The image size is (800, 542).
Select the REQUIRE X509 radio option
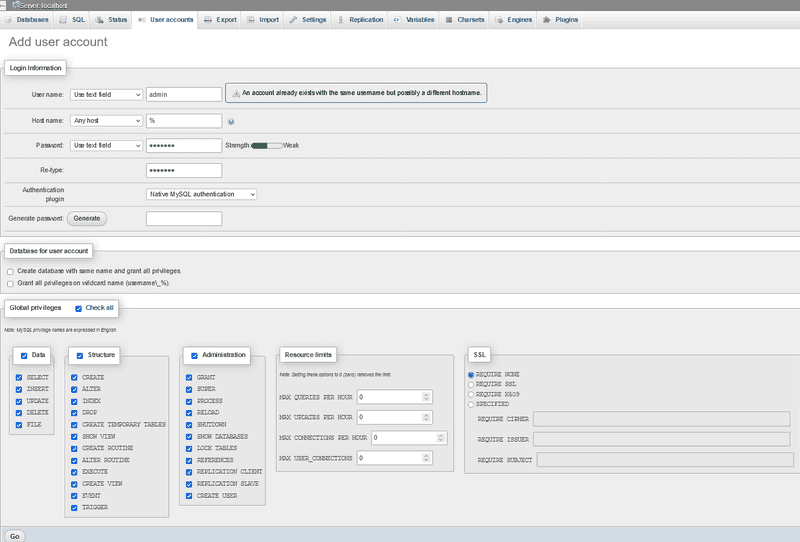point(471,395)
